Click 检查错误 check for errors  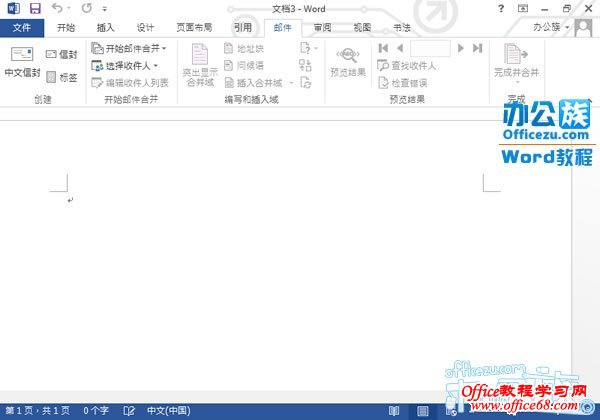pos(403,83)
